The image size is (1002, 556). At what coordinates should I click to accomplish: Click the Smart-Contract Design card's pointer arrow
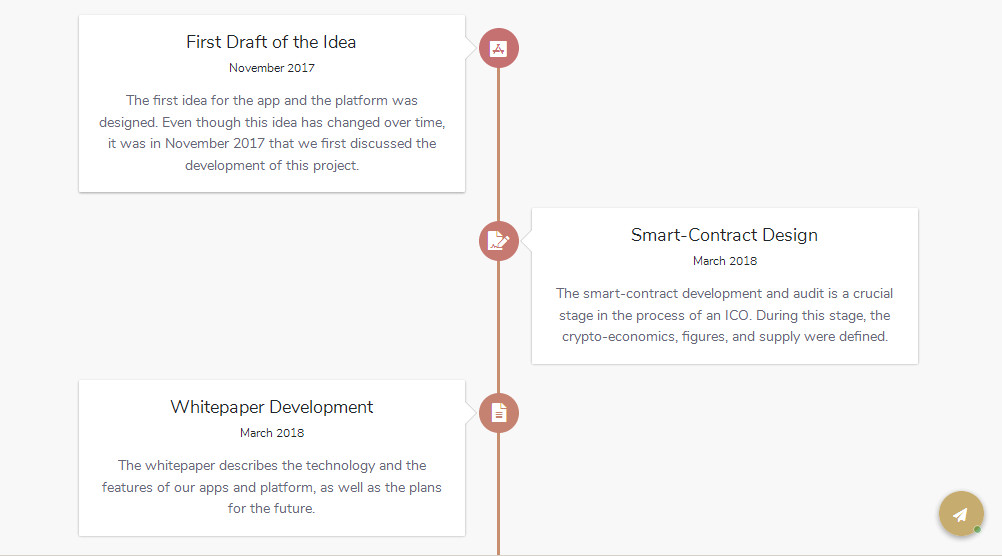point(527,240)
